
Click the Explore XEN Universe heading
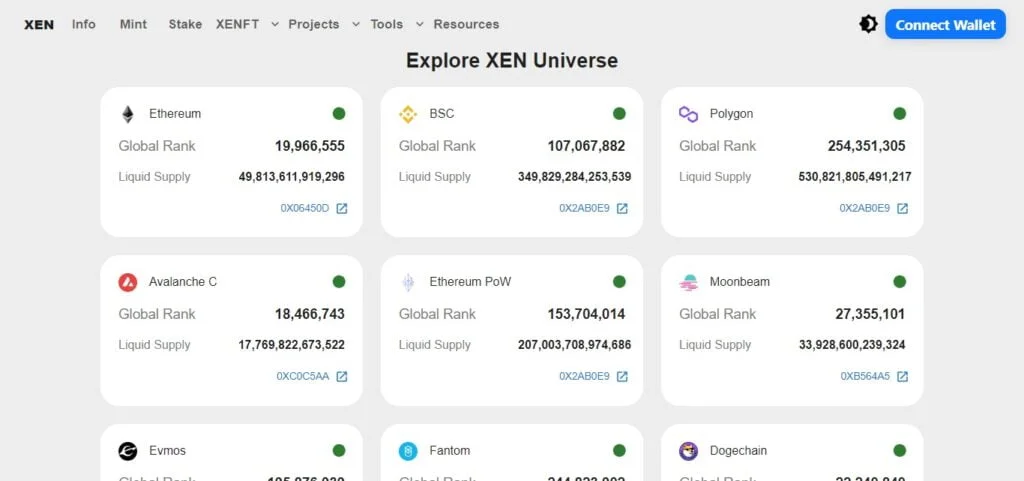point(512,61)
